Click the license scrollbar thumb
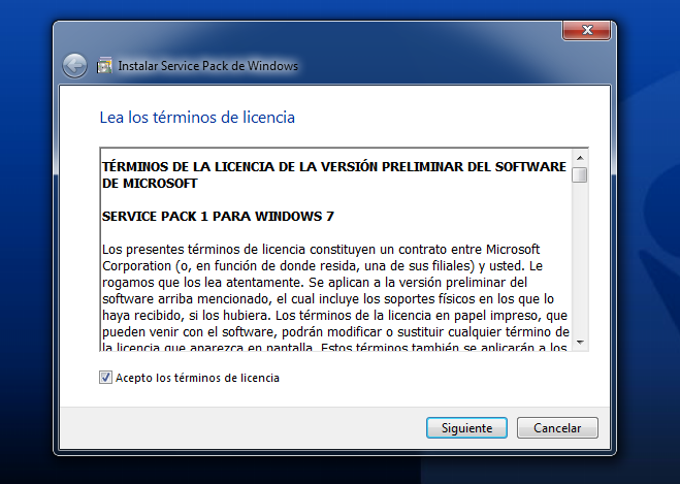This screenshot has height=484, width=680. click(x=580, y=175)
